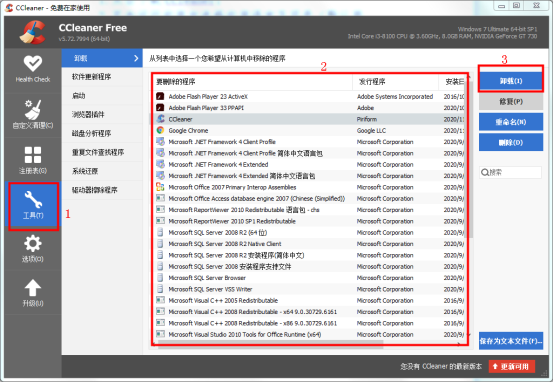Click the Visual Studio 2010 Tools for Office icon
Image resolution: width=553 pixels, height=383 pixels.
160,334
